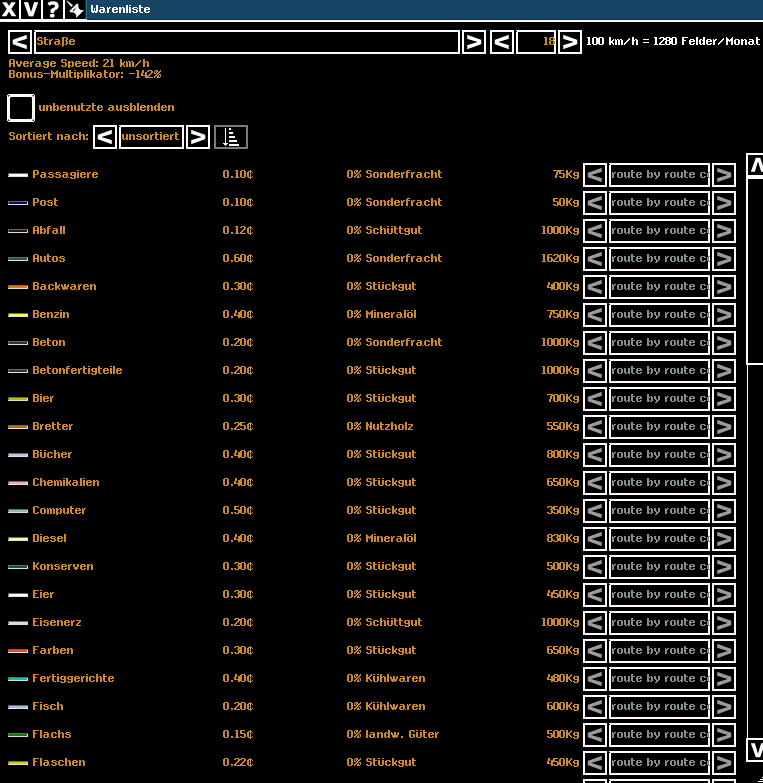Click the vertical scrollbar track

[x=755, y=550]
